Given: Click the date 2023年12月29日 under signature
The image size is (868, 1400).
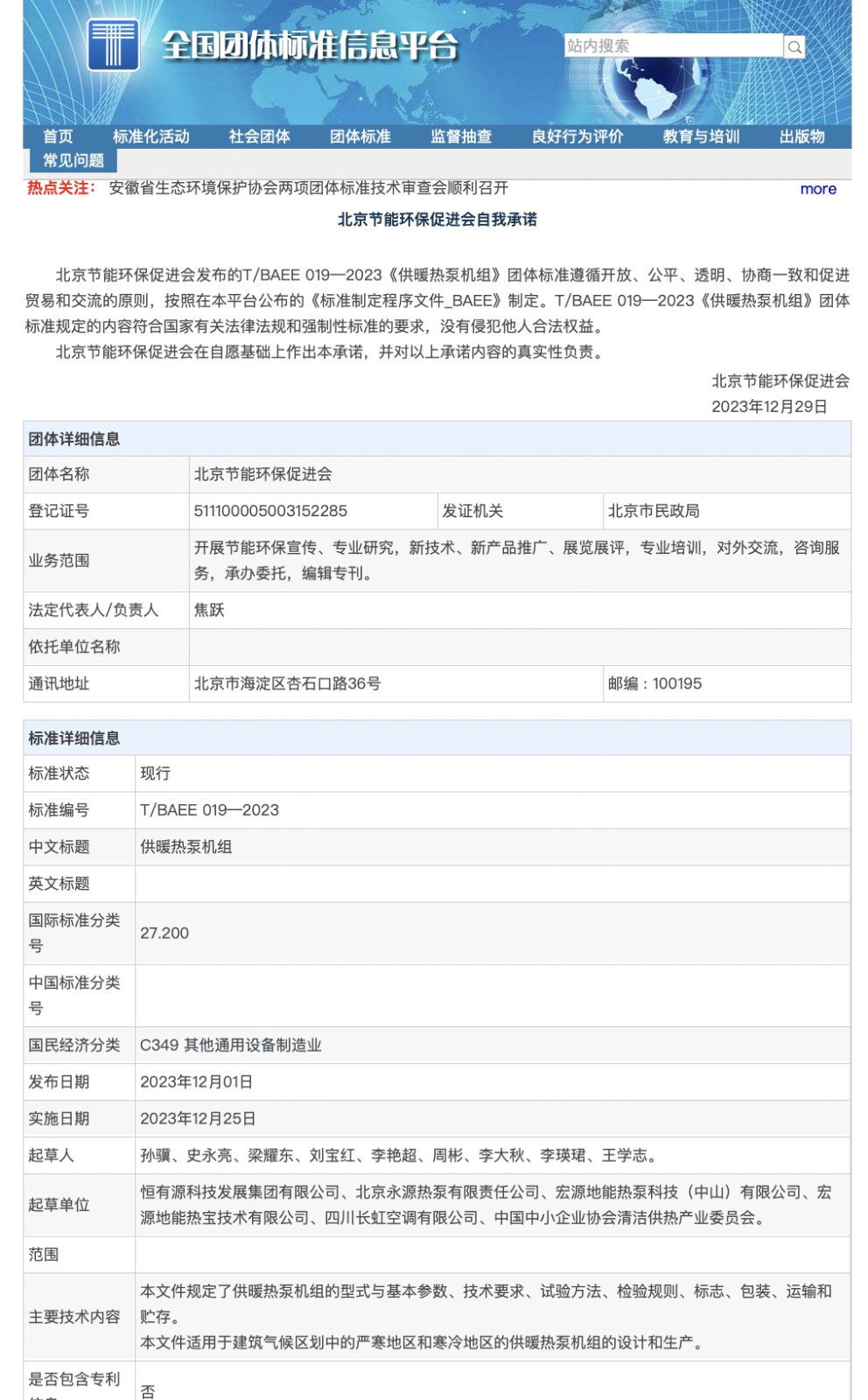Looking at the screenshot, I should (769, 407).
